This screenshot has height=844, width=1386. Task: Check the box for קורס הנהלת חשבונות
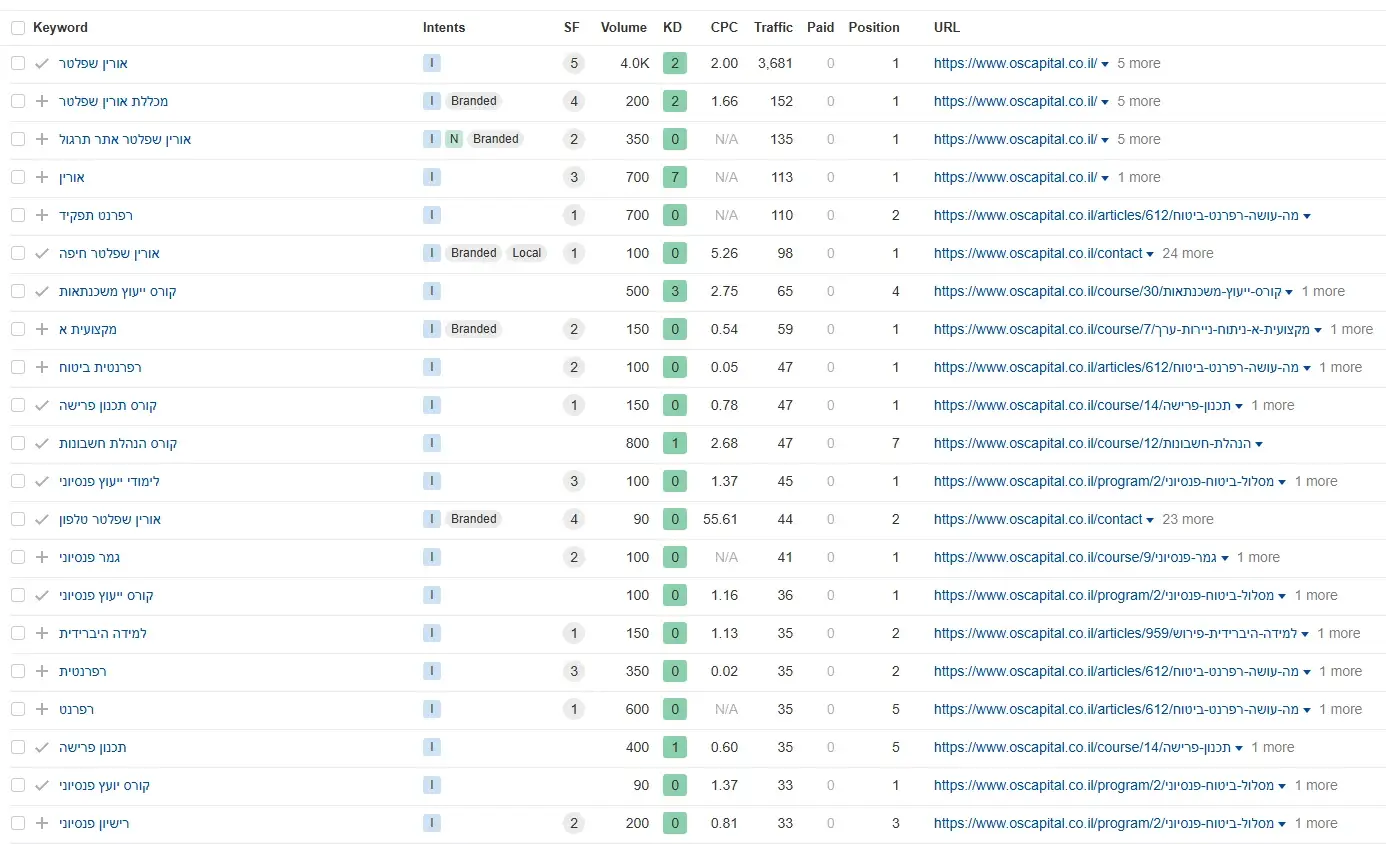pos(18,443)
